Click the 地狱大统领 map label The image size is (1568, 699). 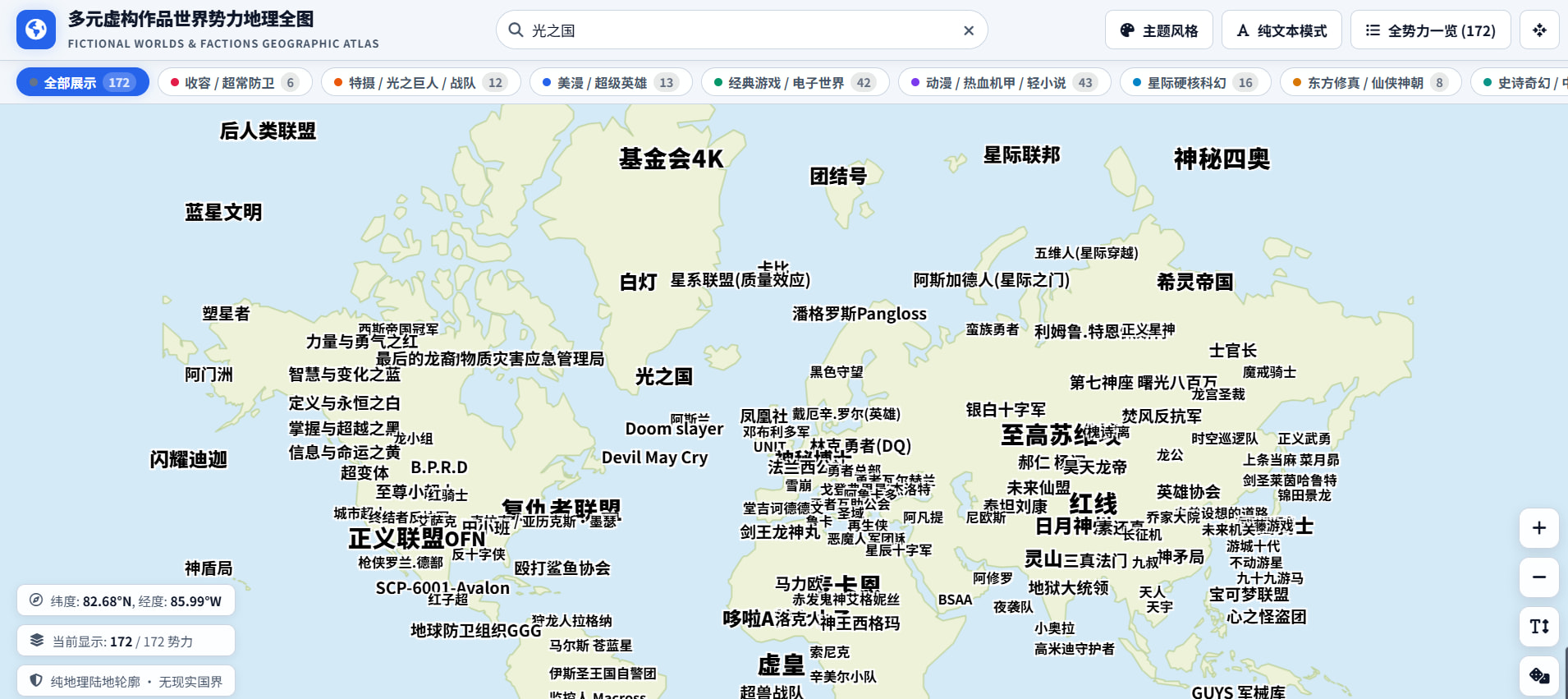pos(1069,588)
